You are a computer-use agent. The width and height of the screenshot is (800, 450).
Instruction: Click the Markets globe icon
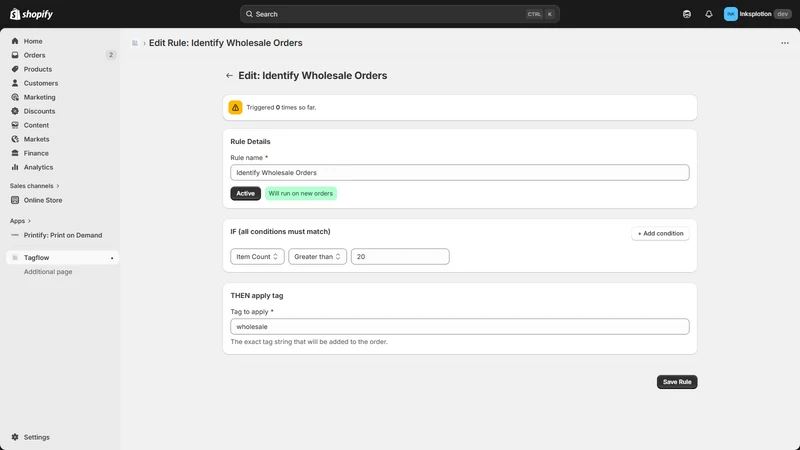point(15,139)
